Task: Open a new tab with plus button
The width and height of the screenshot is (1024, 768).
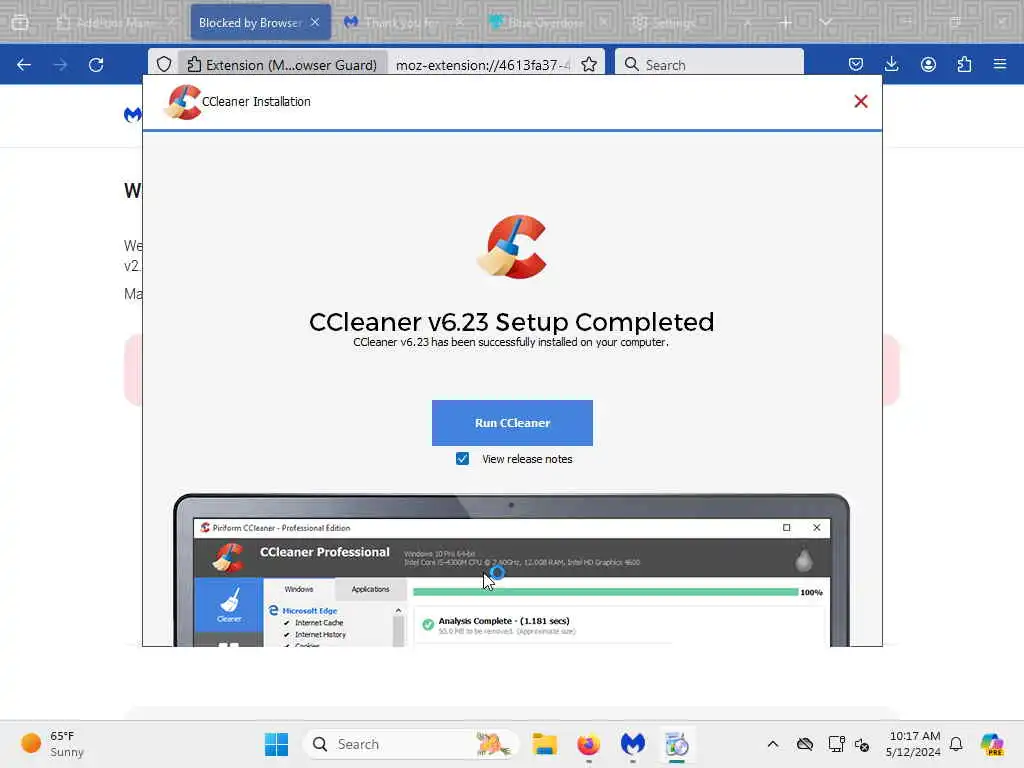Action: (786, 23)
